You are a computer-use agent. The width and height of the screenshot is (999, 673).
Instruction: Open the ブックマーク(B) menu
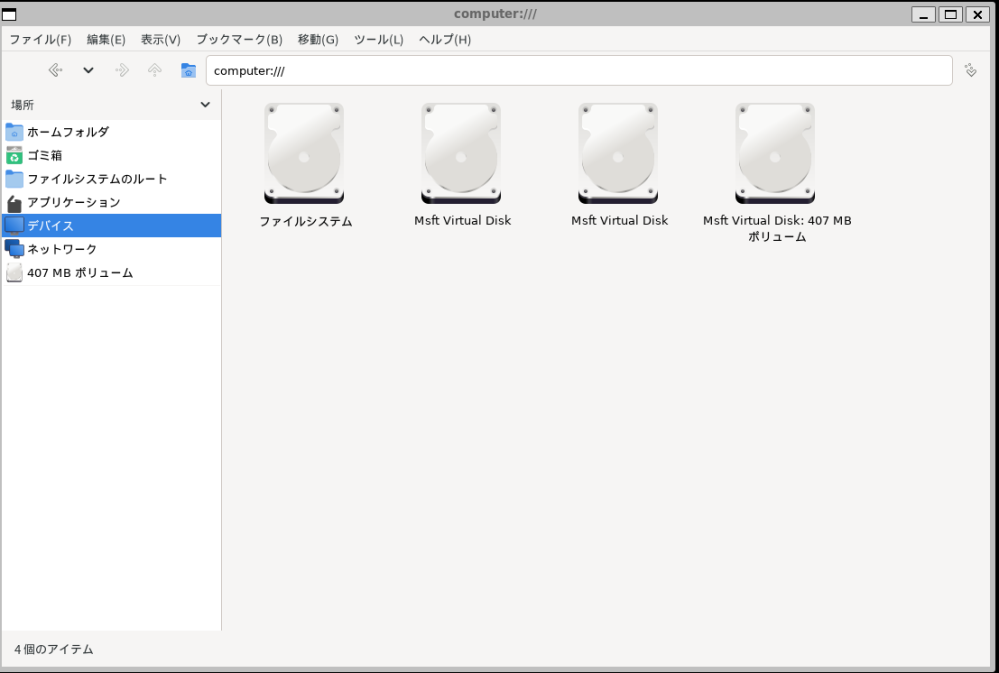(239, 39)
